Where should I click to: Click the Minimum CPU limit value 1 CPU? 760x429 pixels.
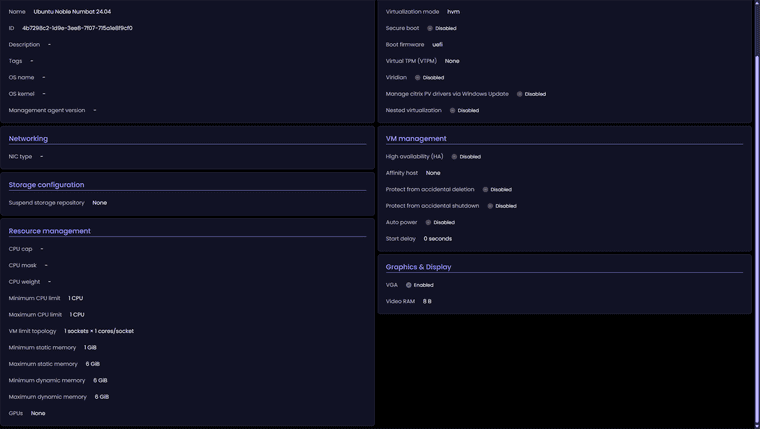[x=76, y=298]
